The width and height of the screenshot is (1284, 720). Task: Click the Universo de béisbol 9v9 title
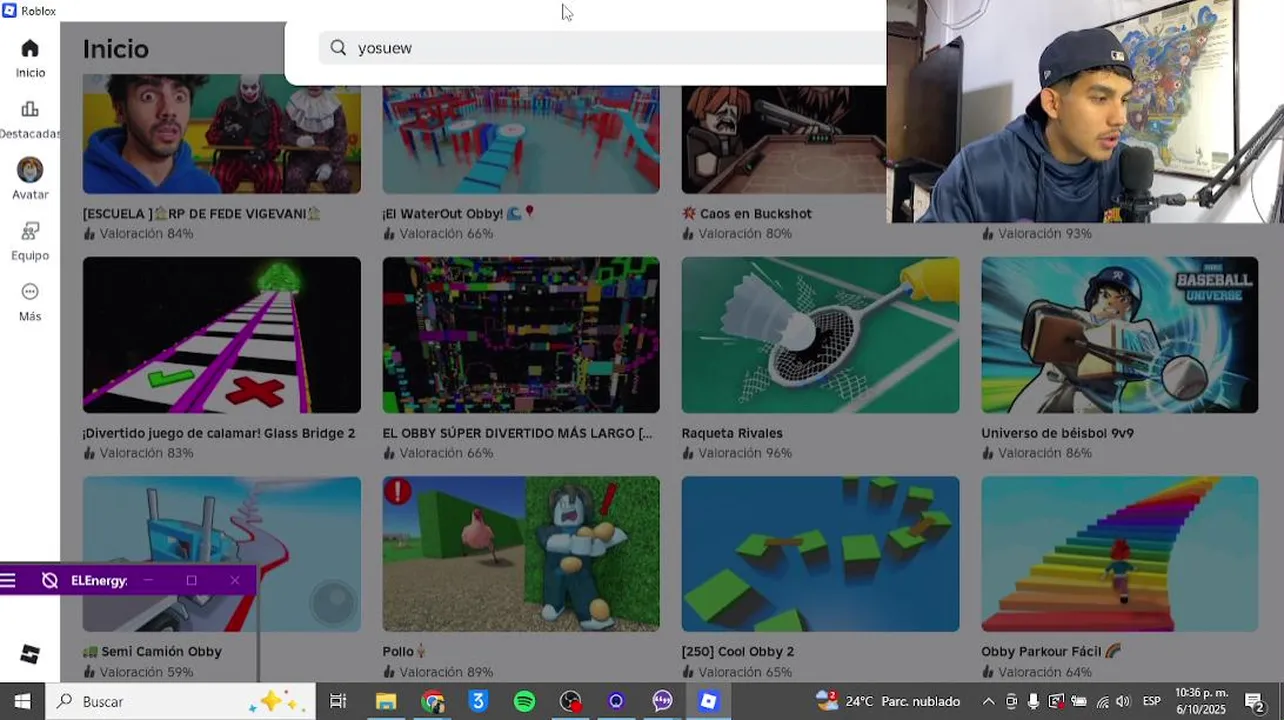(1057, 433)
